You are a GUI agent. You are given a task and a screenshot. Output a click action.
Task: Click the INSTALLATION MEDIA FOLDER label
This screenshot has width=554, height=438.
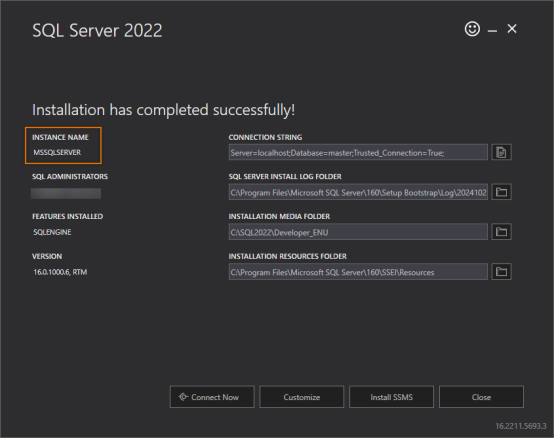(x=279, y=216)
